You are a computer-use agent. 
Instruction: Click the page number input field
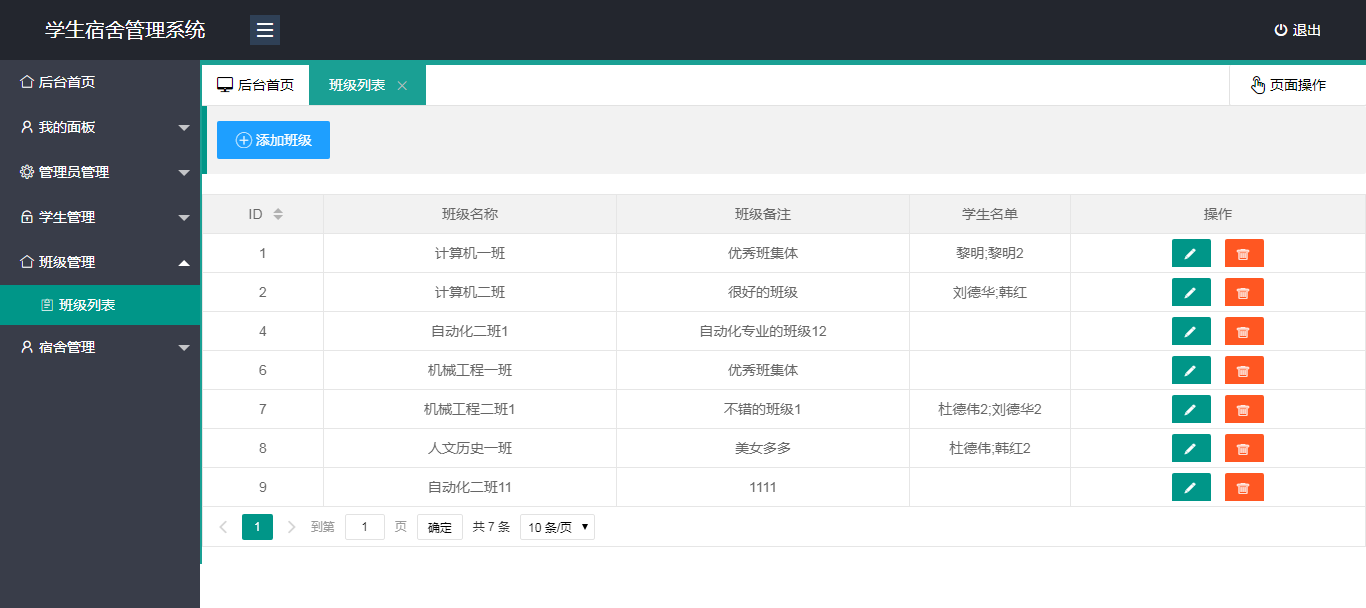click(x=364, y=527)
